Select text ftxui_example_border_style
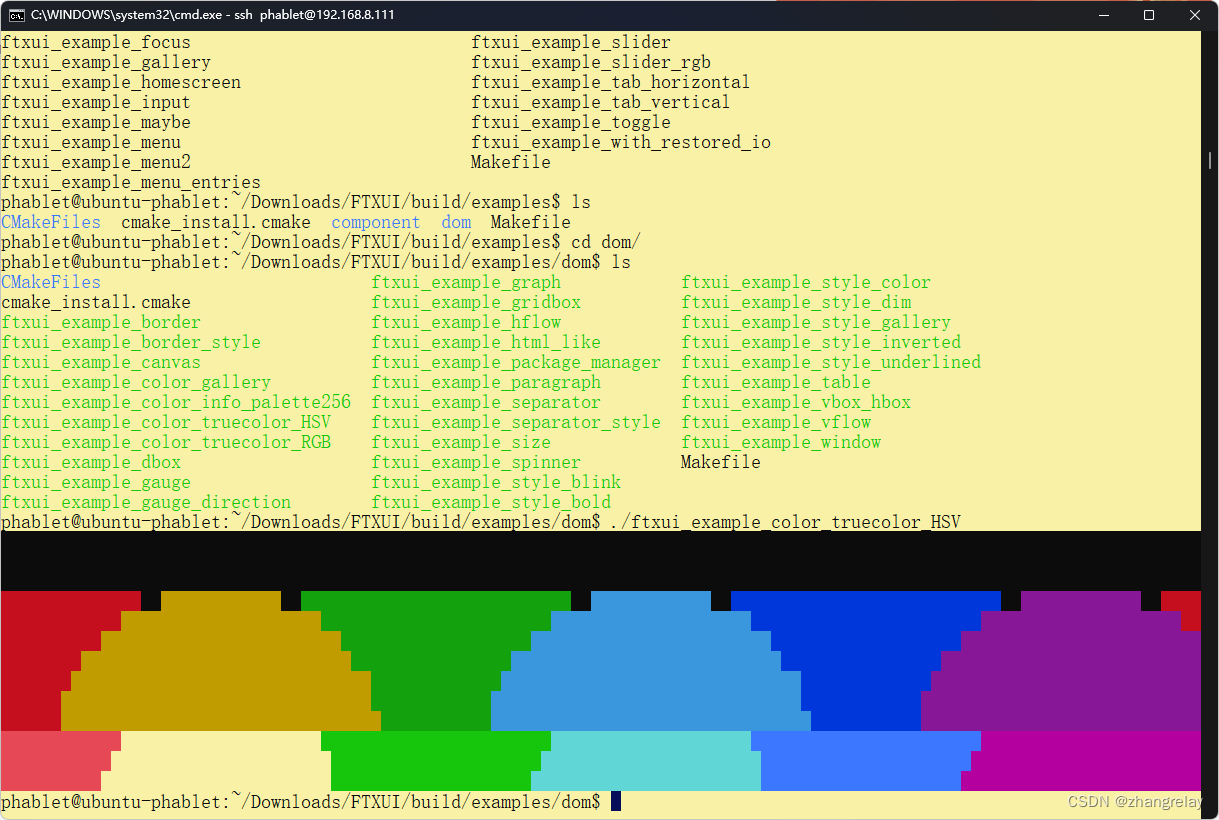 click(x=131, y=342)
